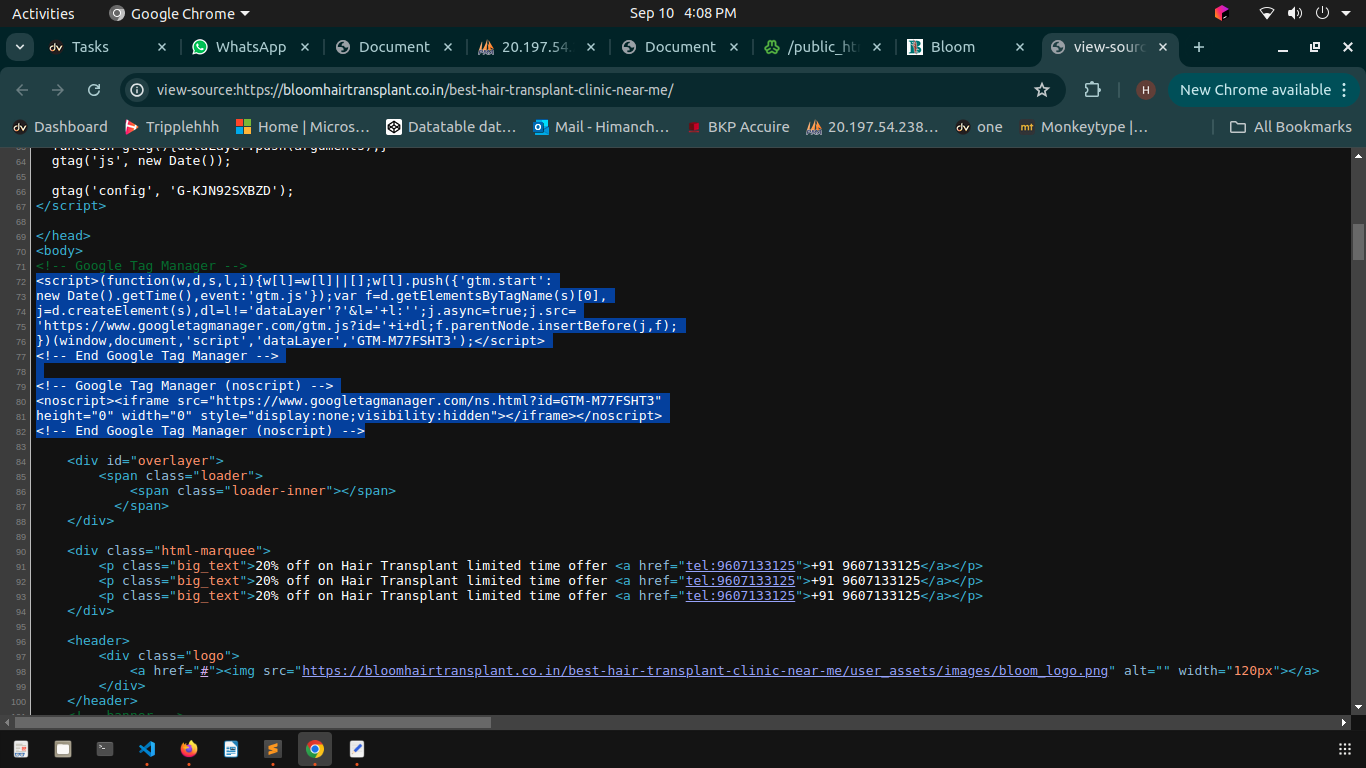
Task: Open the Mail - Himanch bookmark
Action: 601,127
